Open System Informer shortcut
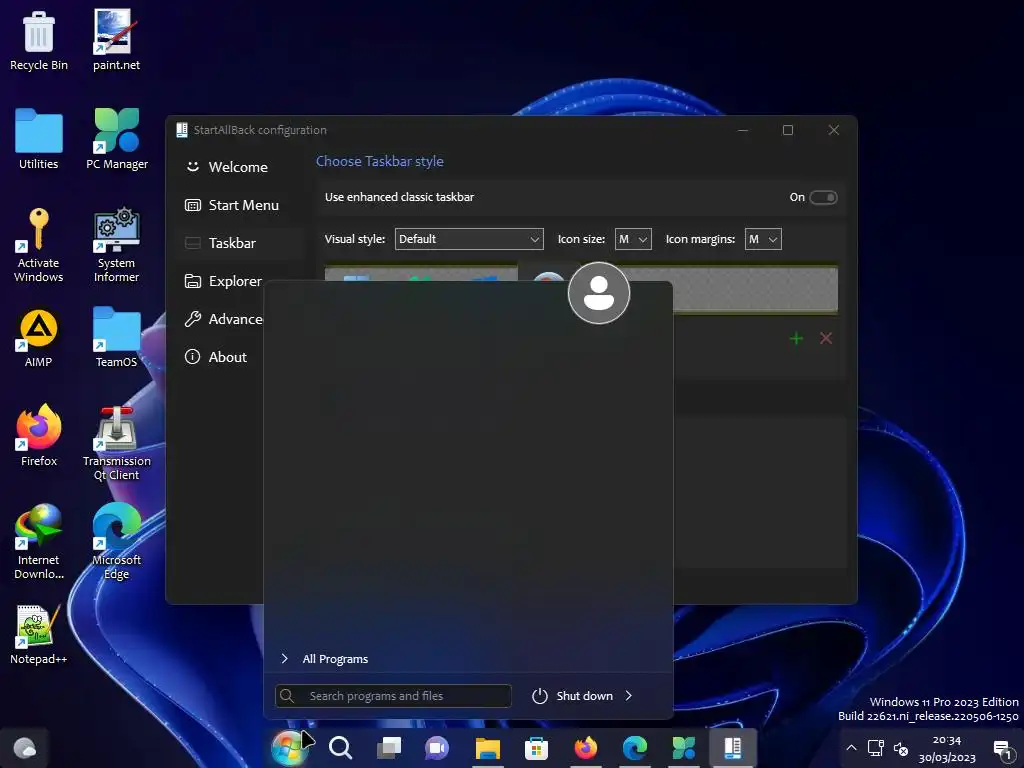The height and width of the screenshot is (768, 1024). pyautogui.click(x=116, y=245)
